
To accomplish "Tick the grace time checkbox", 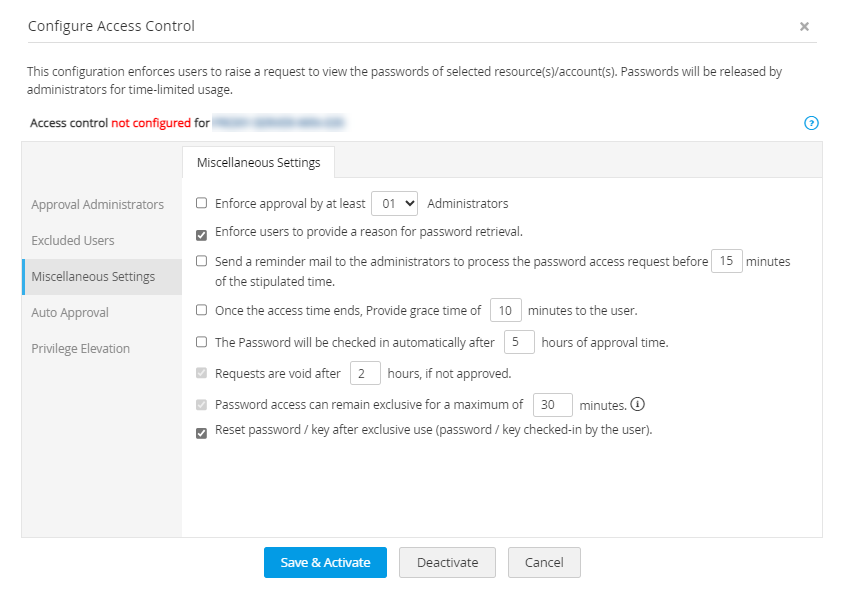I will click(x=202, y=310).
